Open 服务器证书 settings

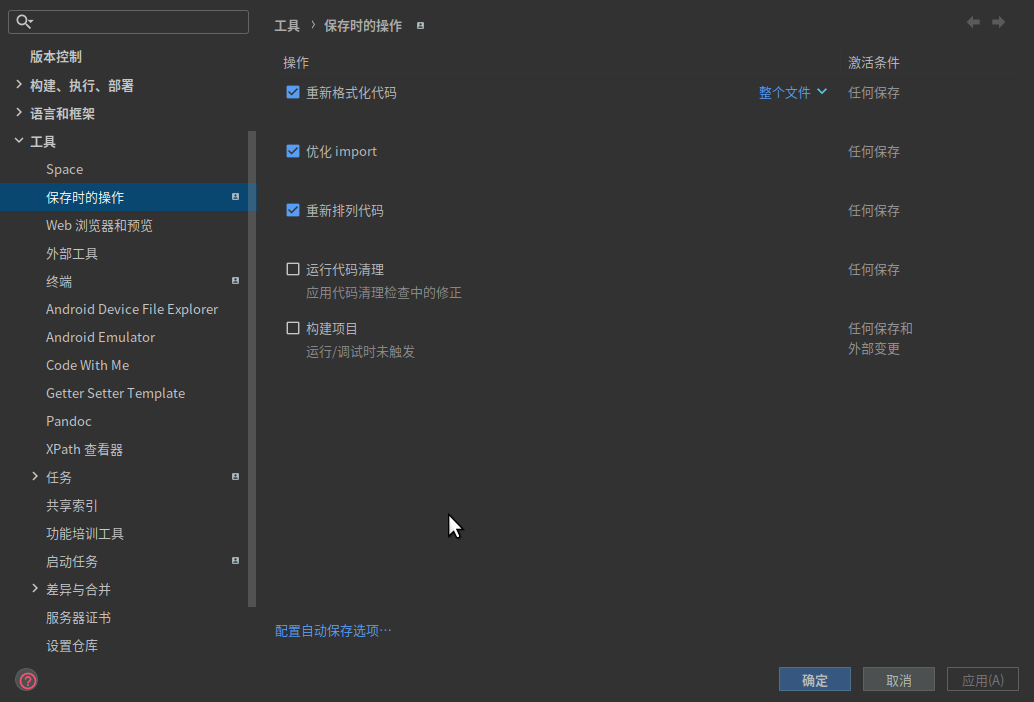click(x=78, y=618)
